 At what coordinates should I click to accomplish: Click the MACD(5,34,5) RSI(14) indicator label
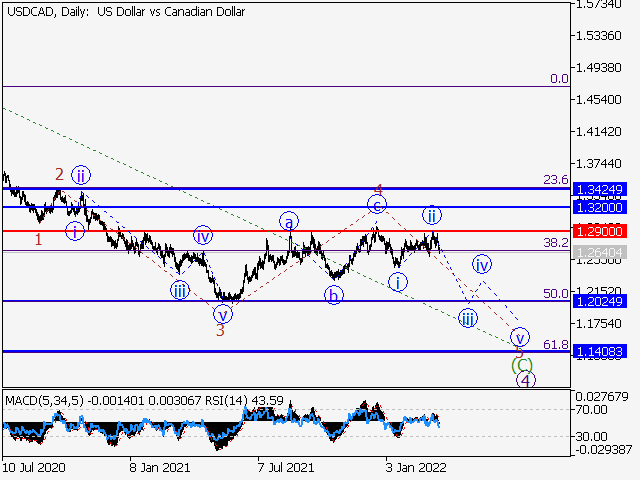click(144, 400)
